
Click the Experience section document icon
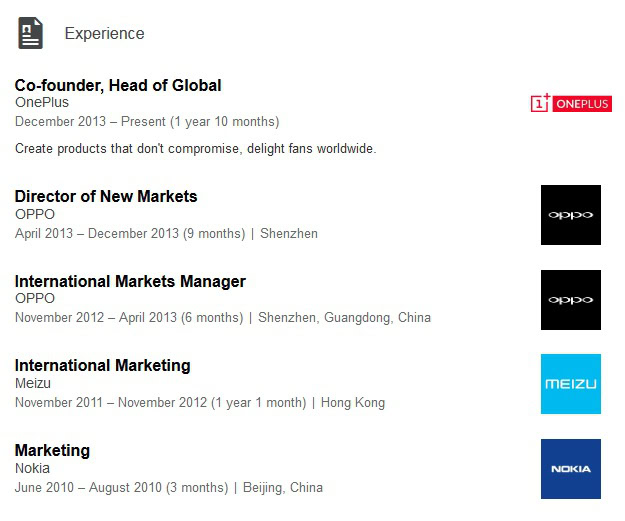click(x=30, y=33)
